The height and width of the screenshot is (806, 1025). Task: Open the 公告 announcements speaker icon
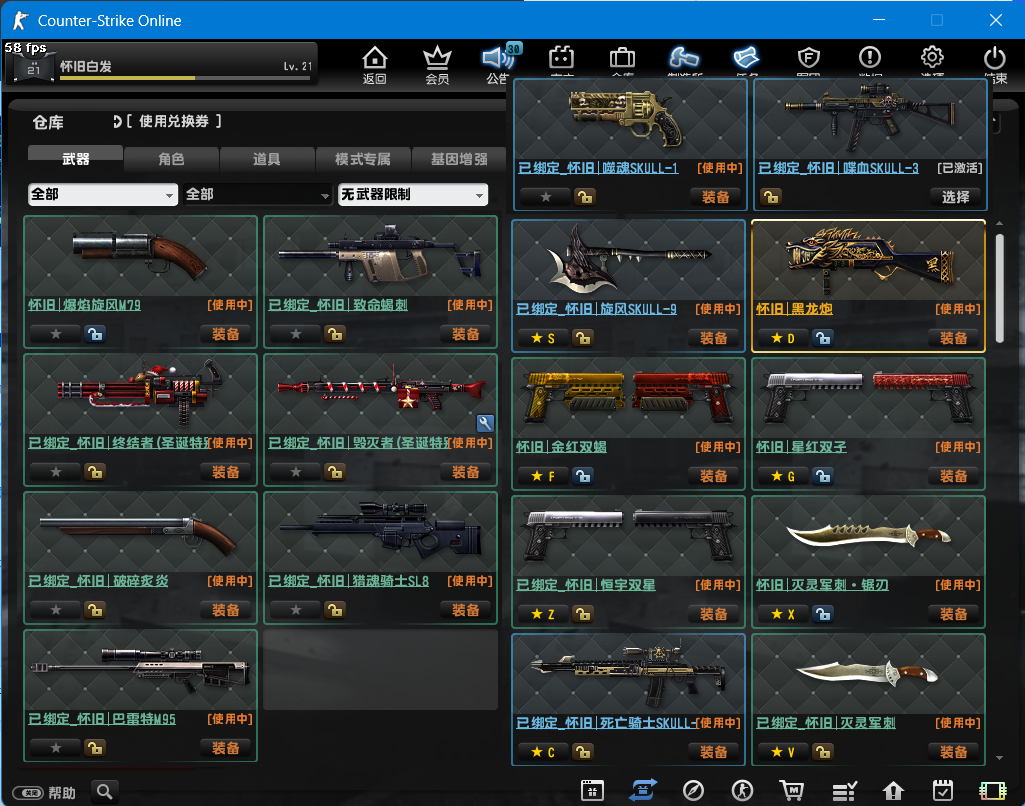tap(498, 58)
